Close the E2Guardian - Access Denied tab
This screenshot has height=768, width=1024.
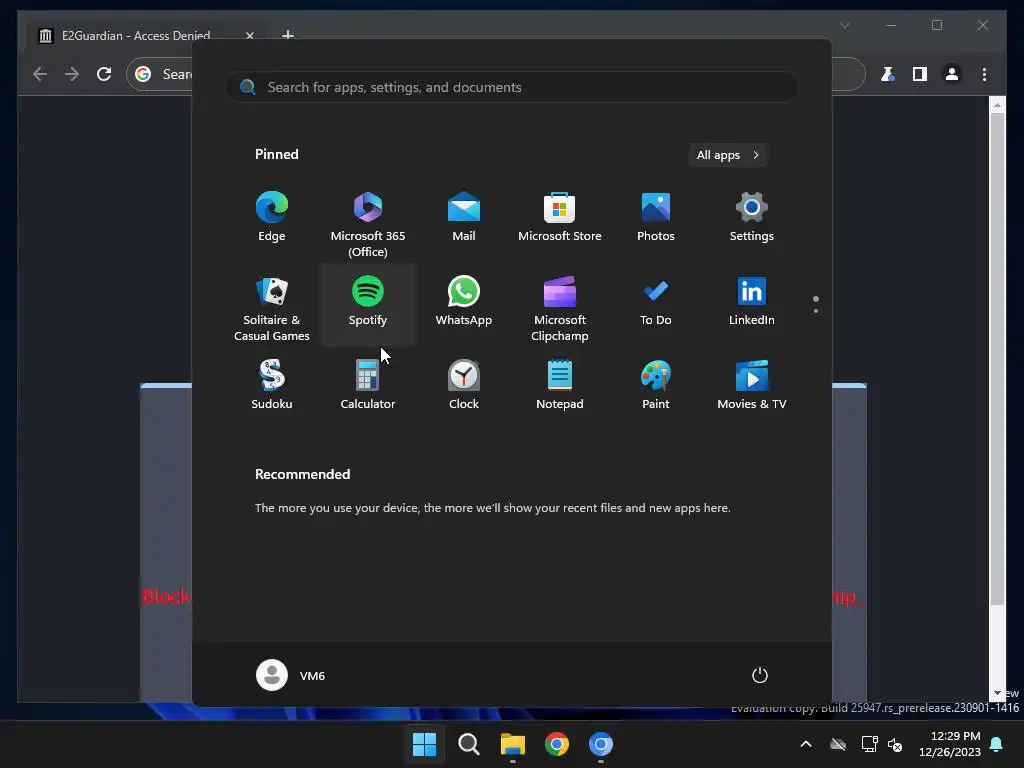point(249,35)
